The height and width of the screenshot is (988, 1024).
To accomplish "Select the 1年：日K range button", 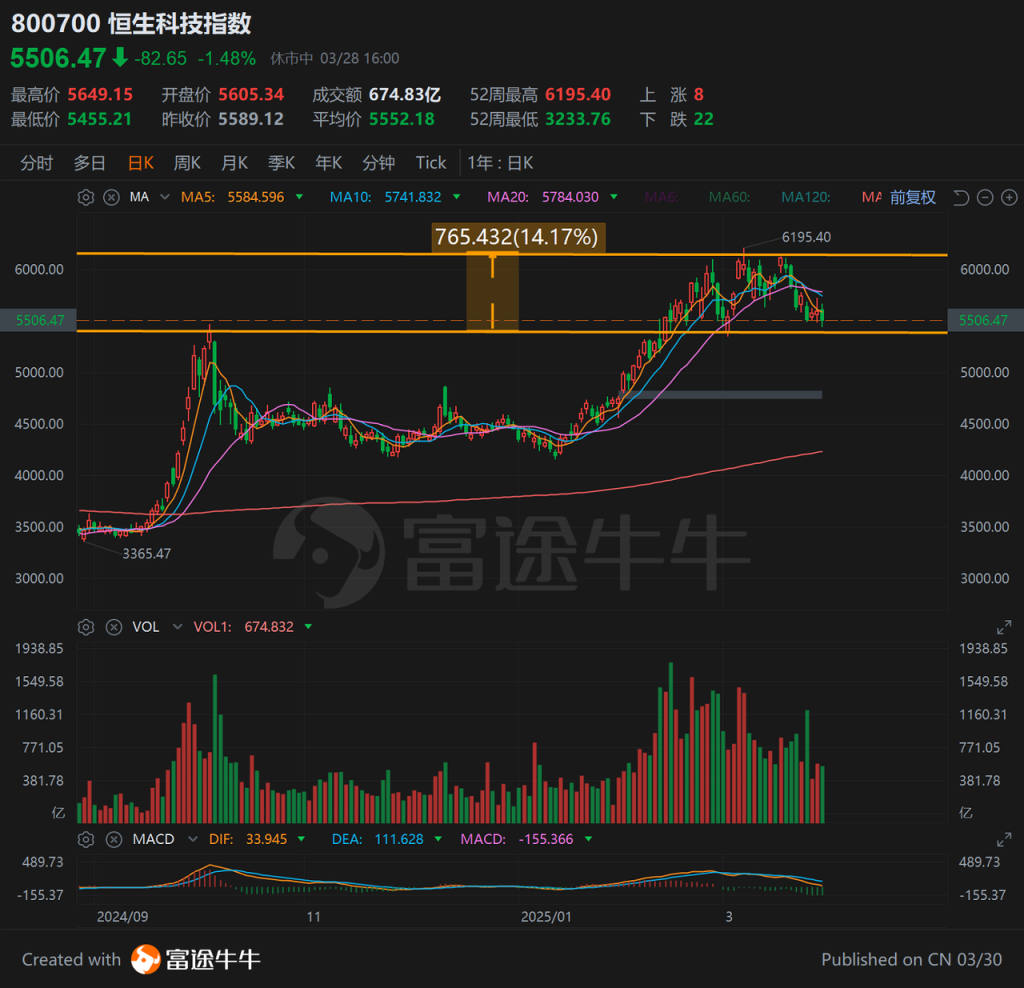I will tap(500, 163).
